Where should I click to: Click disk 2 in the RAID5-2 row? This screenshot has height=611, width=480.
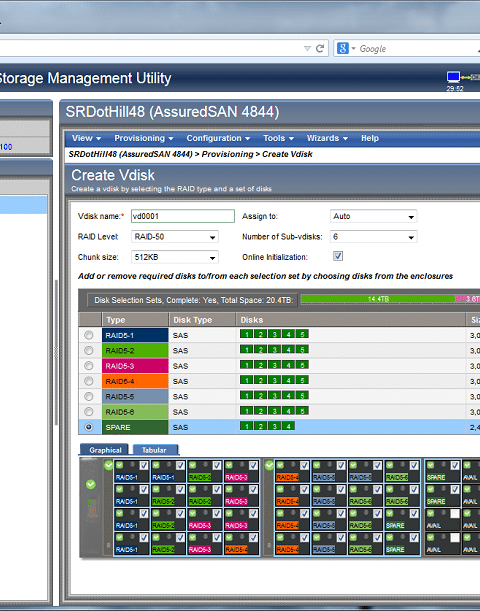260,349
